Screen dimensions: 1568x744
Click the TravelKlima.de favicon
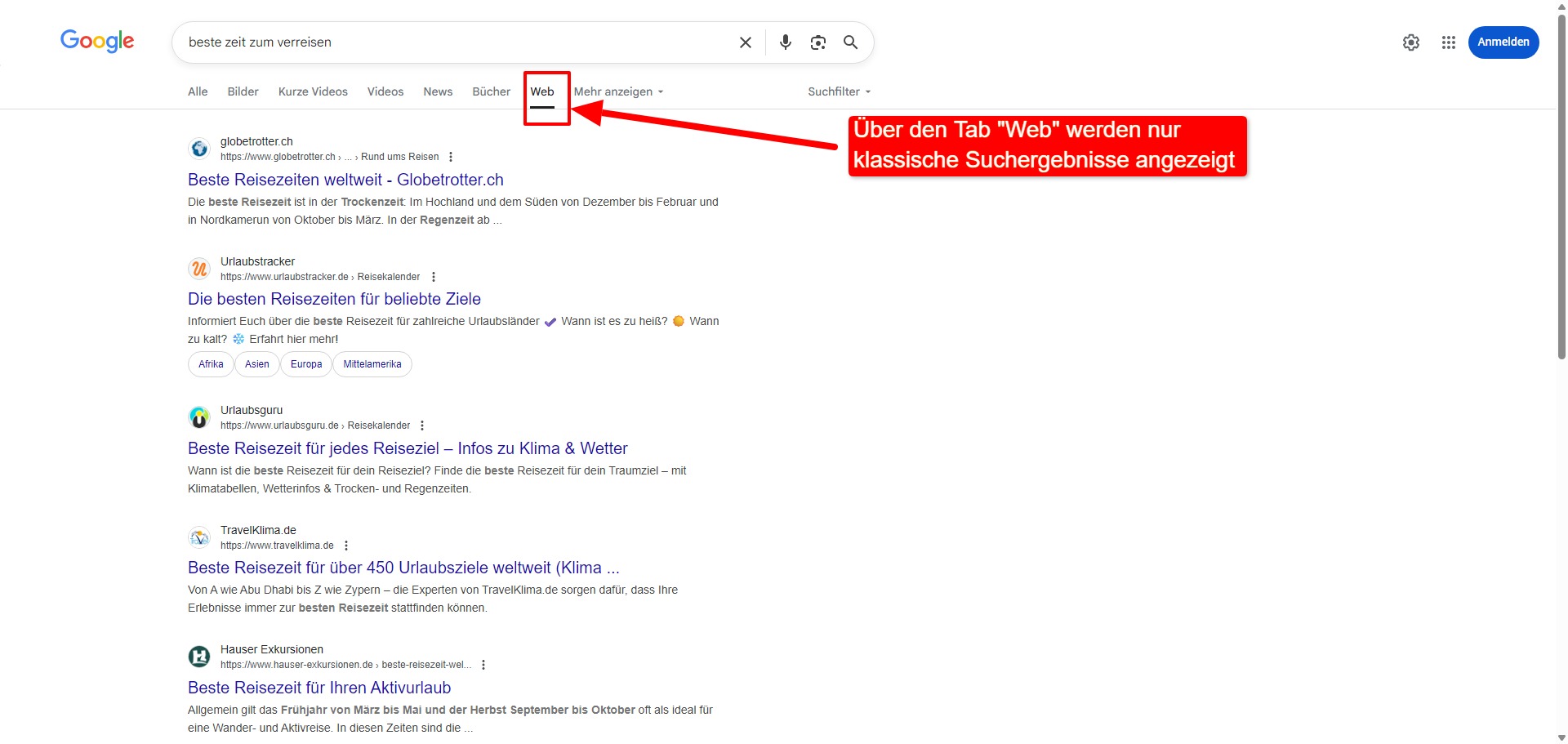click(x=199, y=537)
